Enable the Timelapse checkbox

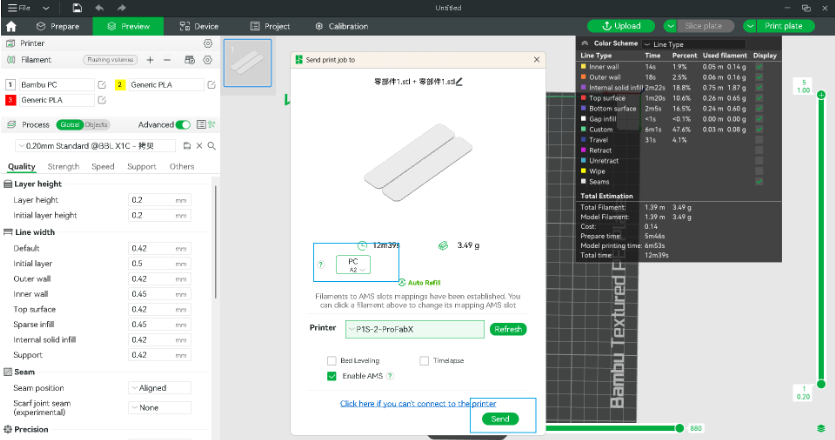(x=424, y=361)
